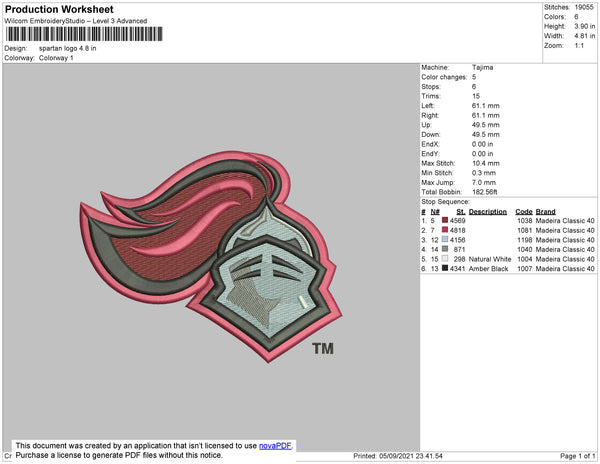Click the Zoom value 1:1
600x464 pixels.
(x=579, y=46)
